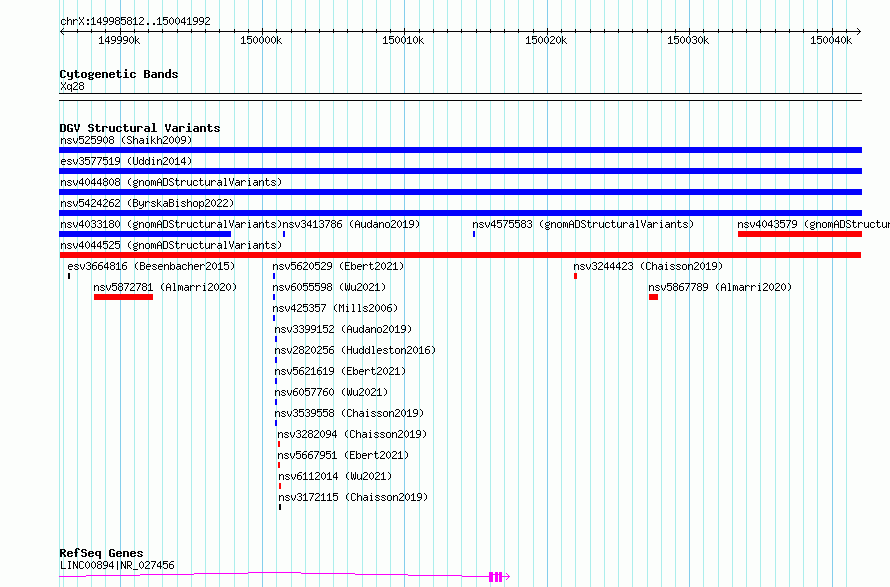This screenshot has height=587, width=890.
Task: Open nsv6057760 (Wu2021) label
Action: tap(331, 392)
